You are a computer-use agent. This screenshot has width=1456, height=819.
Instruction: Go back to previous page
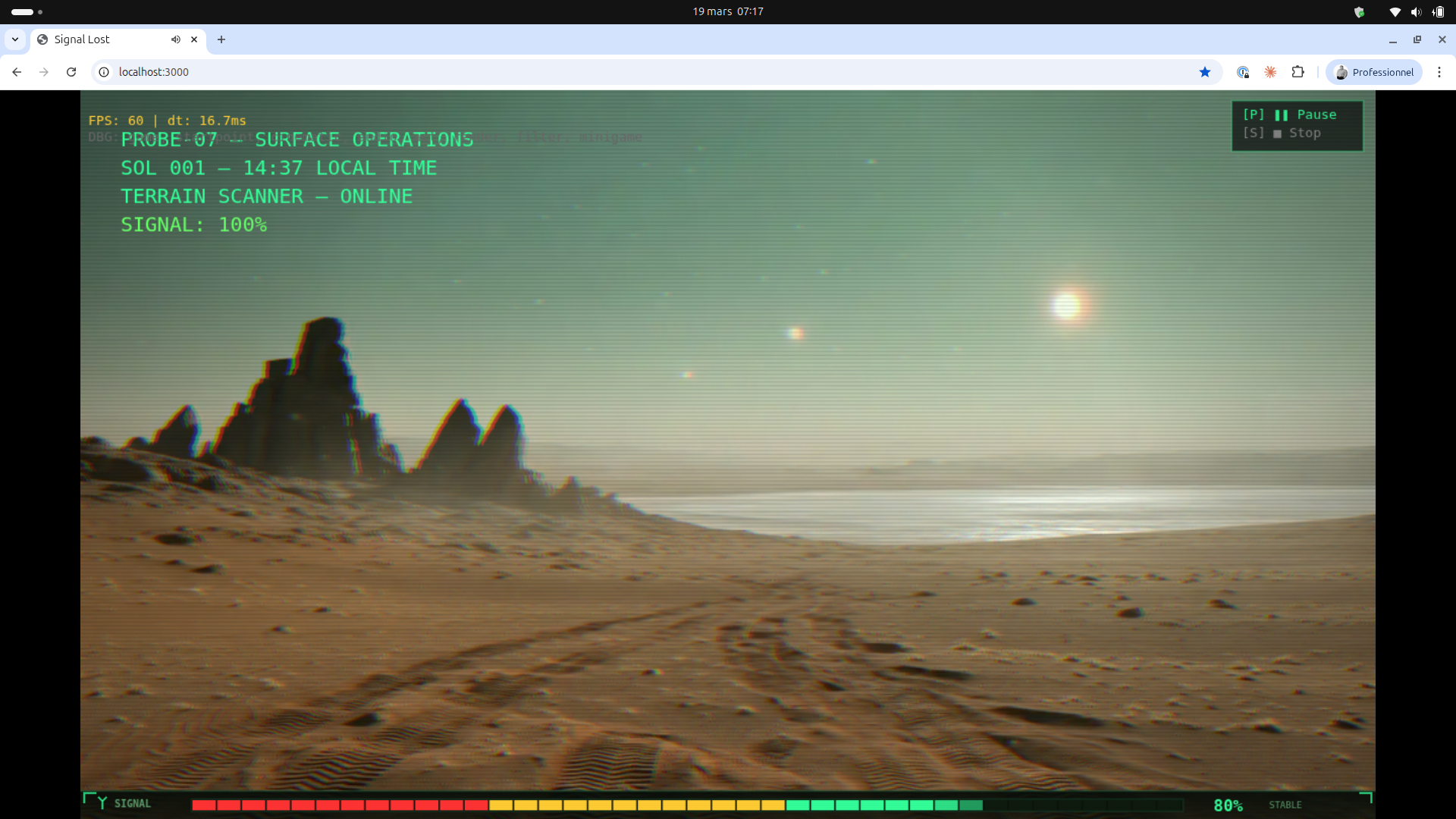pos(17,72)
